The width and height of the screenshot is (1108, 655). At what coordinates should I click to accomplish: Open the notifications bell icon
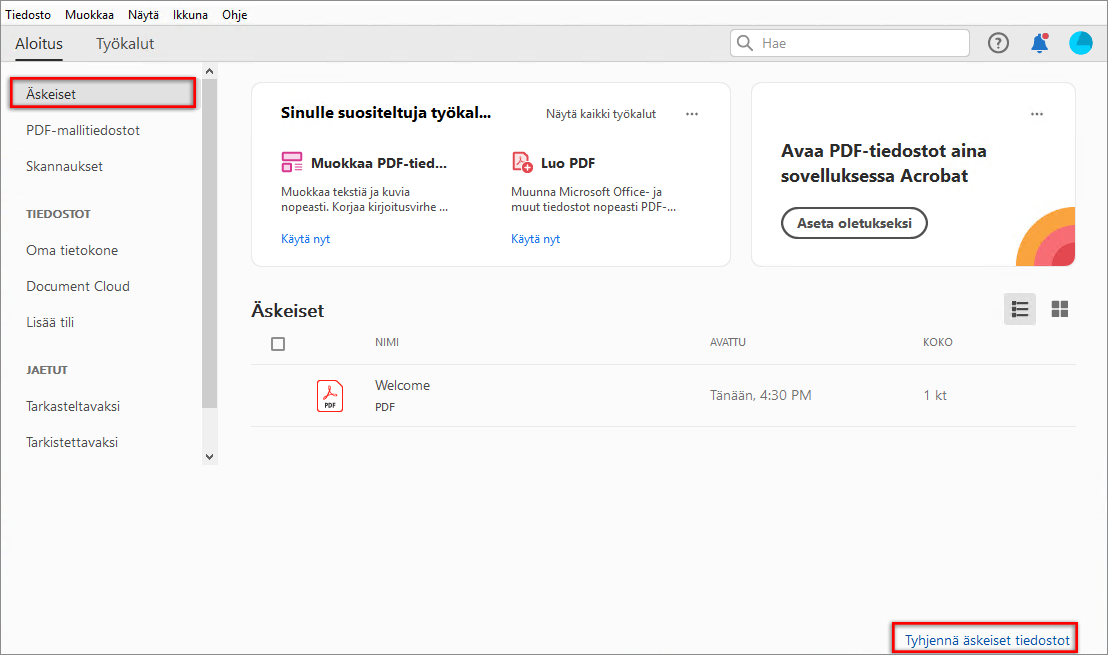pyautogui.click(x=1039, y=43)
